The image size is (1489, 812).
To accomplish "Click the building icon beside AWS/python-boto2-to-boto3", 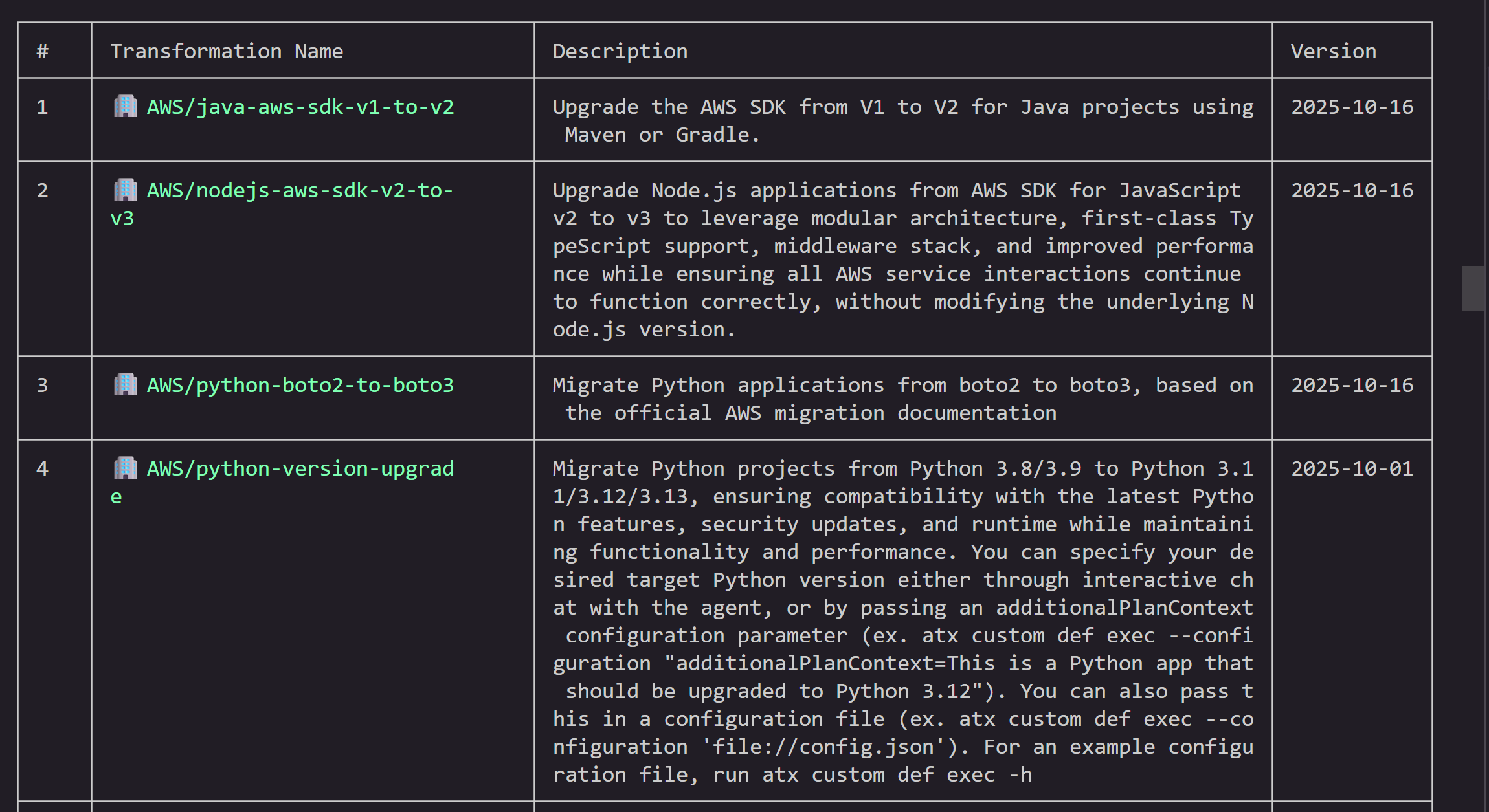I will pyautogui.click(x=126, y=384).
